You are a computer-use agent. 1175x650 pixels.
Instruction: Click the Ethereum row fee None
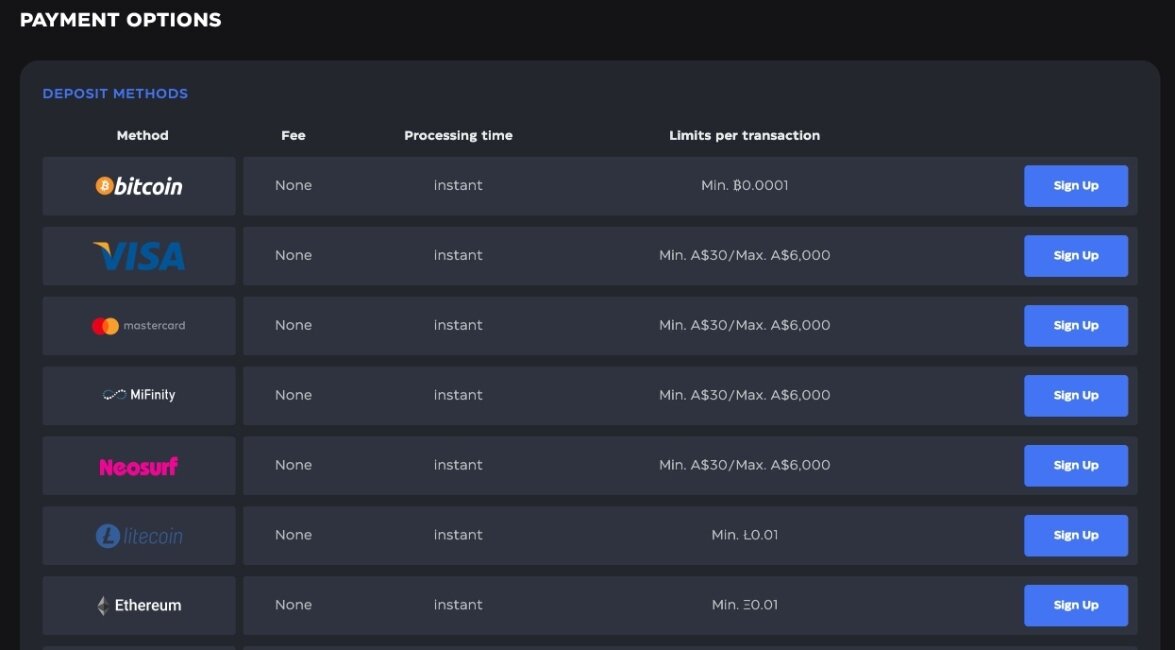coord(293,604)
